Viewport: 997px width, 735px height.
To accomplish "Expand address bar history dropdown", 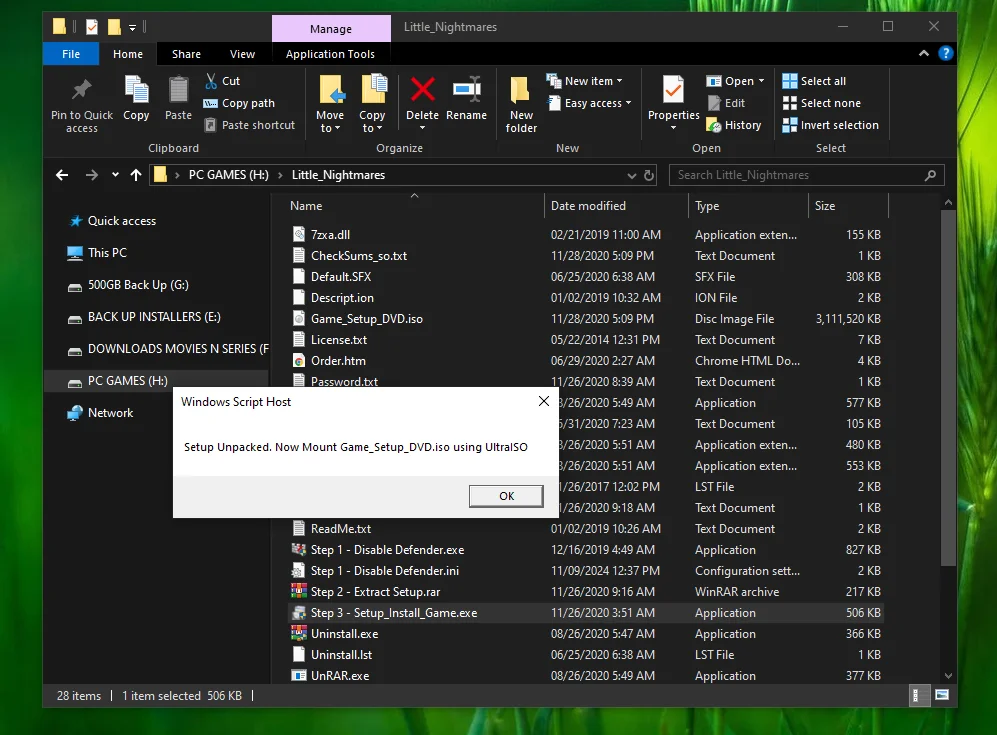I will [x=631, y=175].
